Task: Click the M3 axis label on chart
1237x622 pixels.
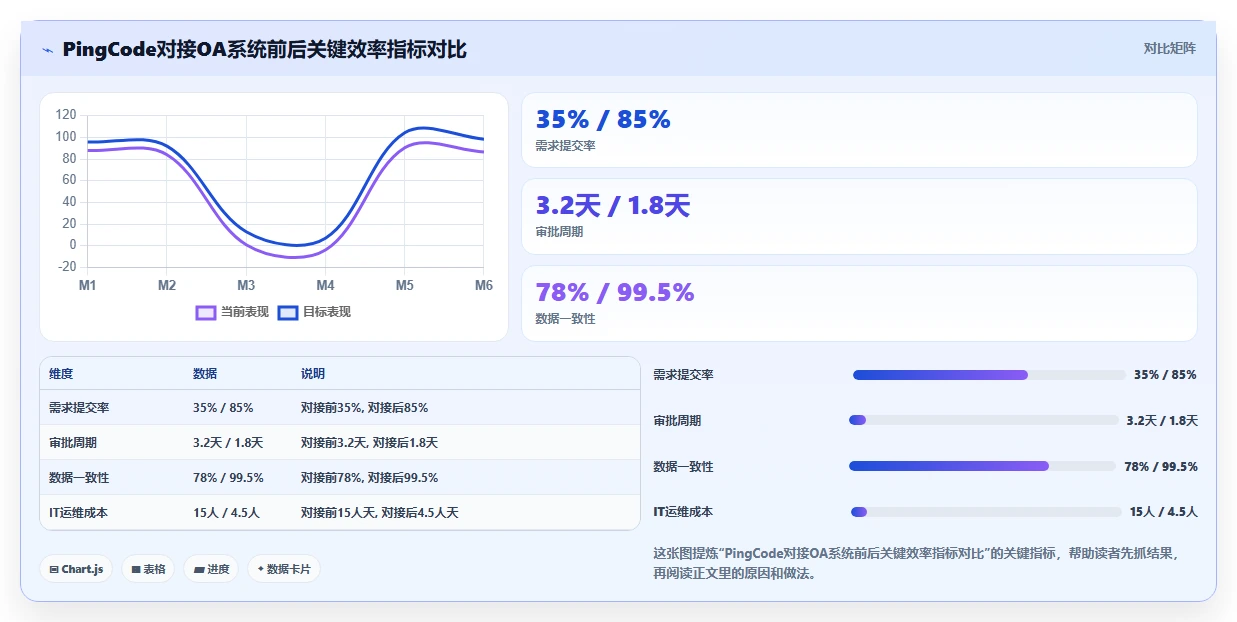Action: click(246, 285)
